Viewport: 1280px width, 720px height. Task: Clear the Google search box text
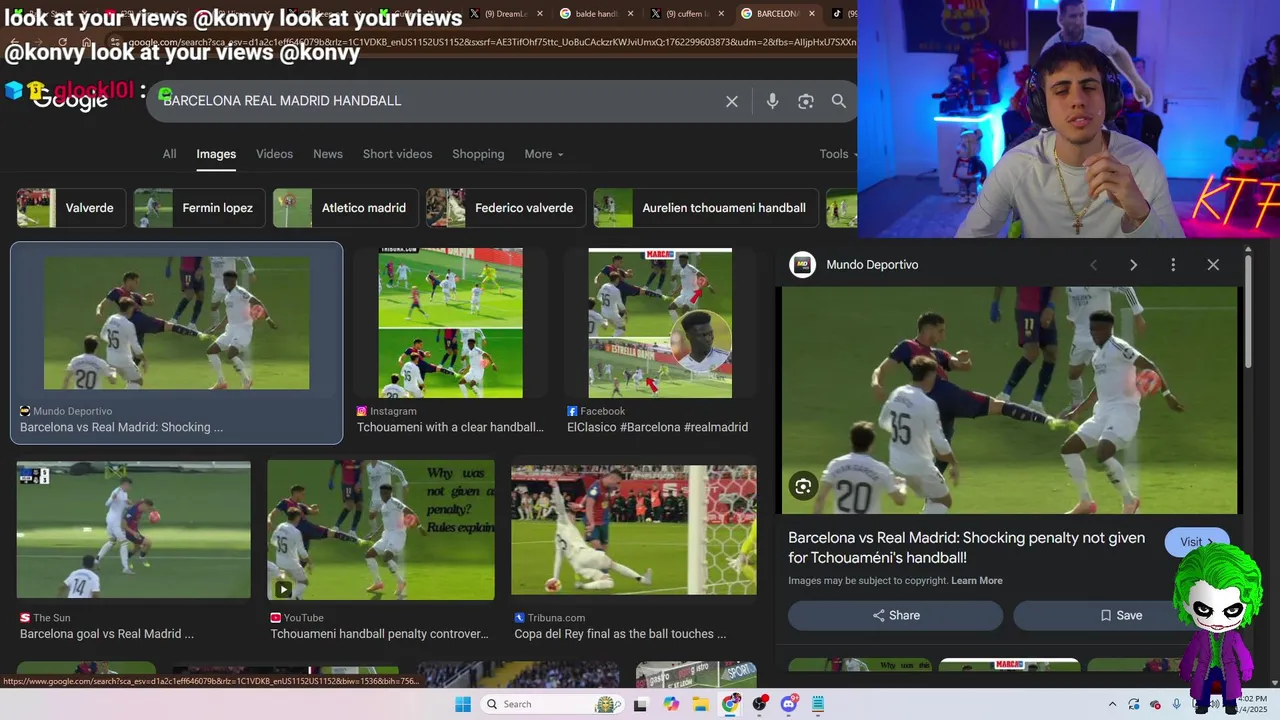pyautogui.click(x=732, y=101)
